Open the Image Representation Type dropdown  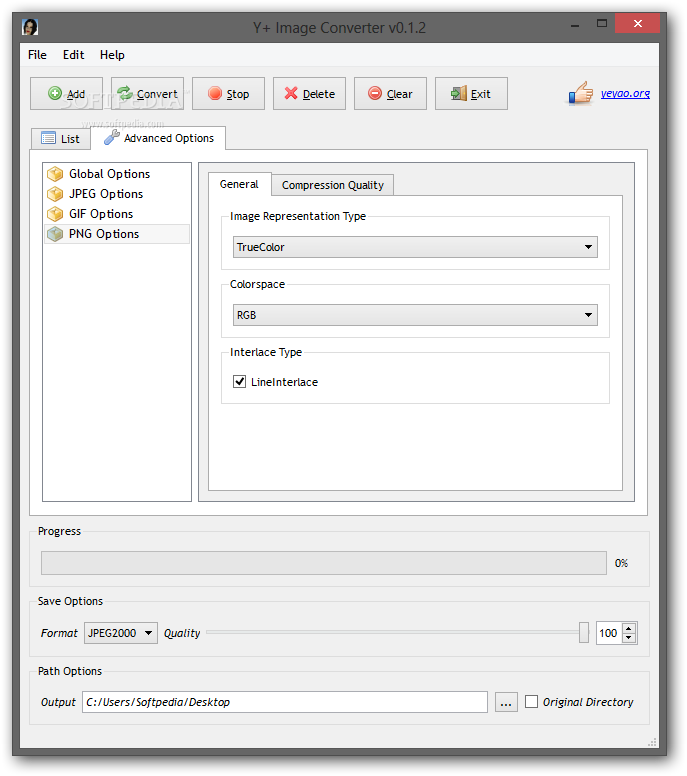coord(415,247)
